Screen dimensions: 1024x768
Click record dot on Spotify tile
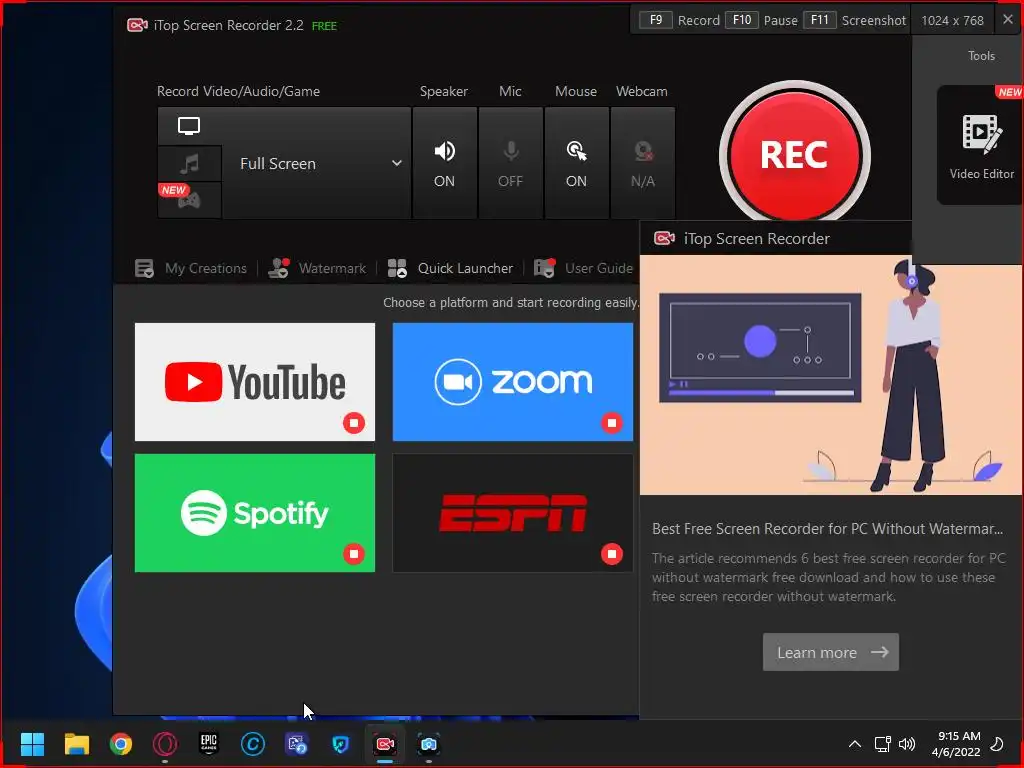(354, 554)
